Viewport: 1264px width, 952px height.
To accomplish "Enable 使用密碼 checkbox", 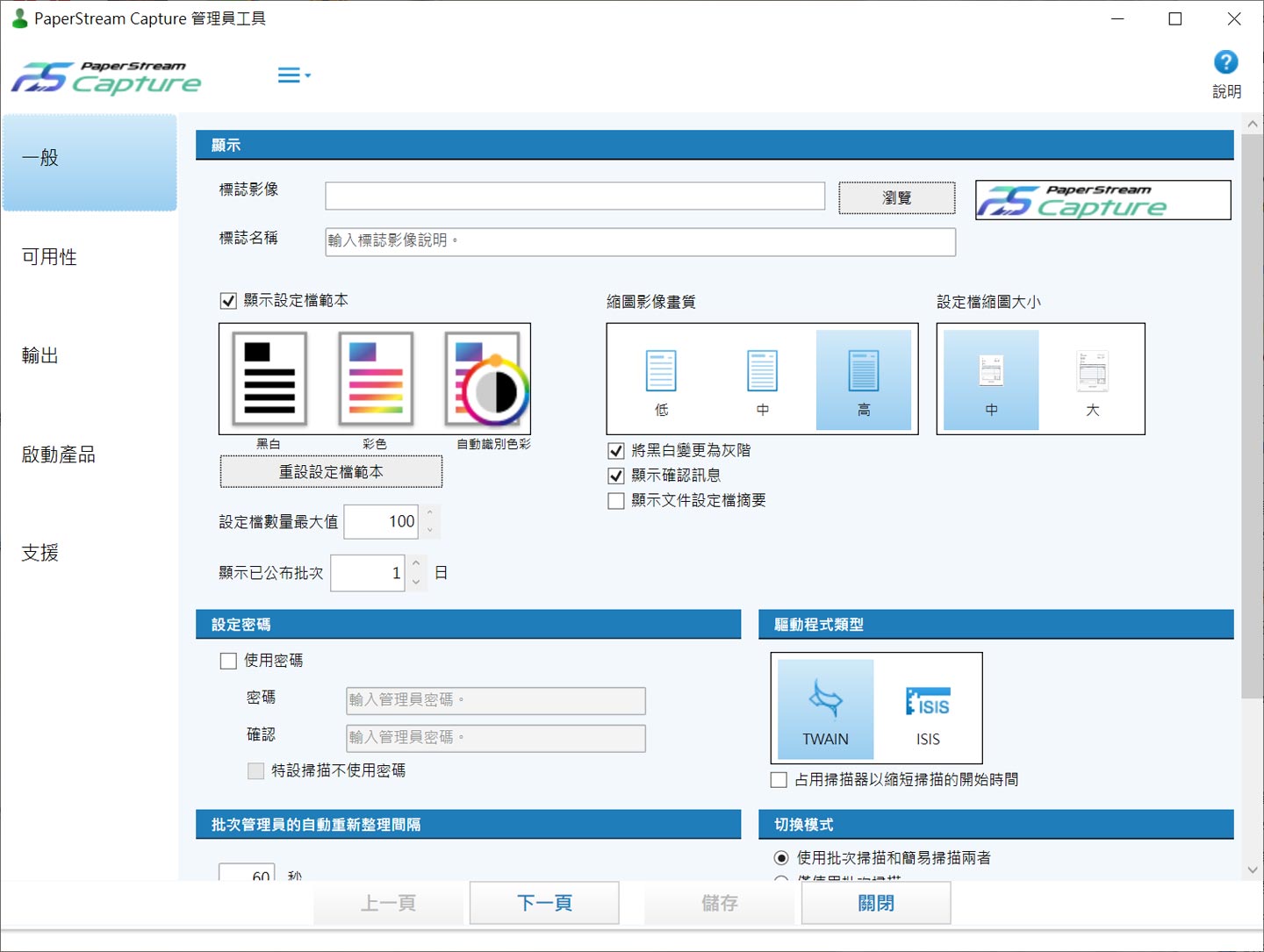I will tap(228, 661).
